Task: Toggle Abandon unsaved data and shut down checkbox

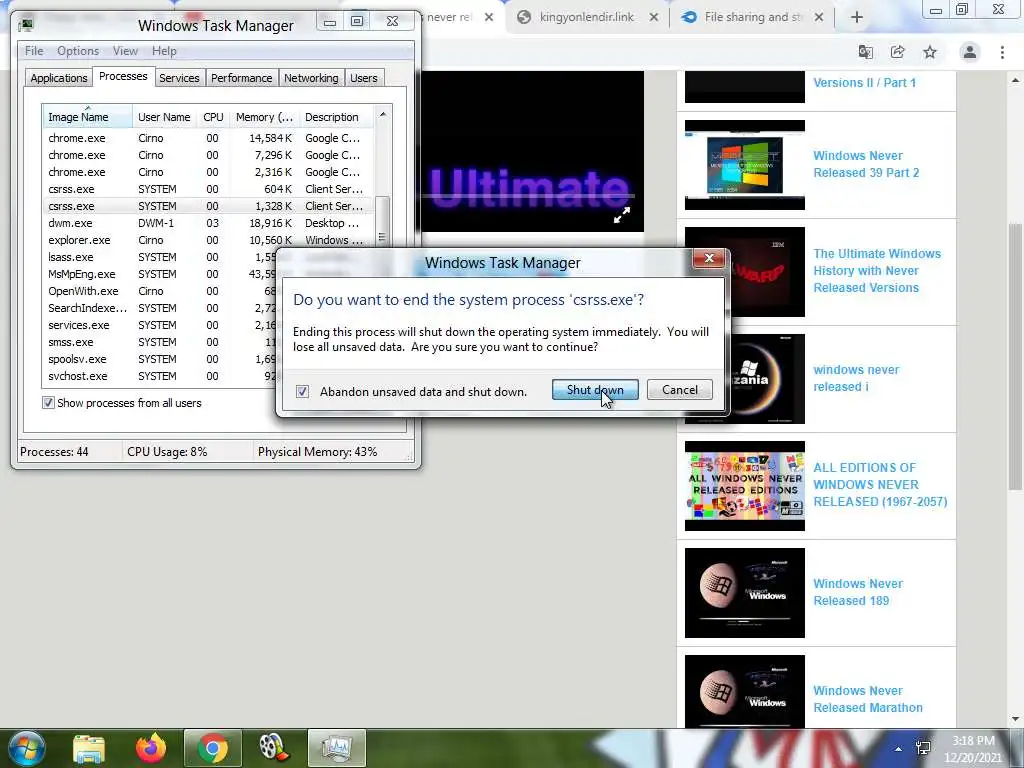Action: [302, 391]
